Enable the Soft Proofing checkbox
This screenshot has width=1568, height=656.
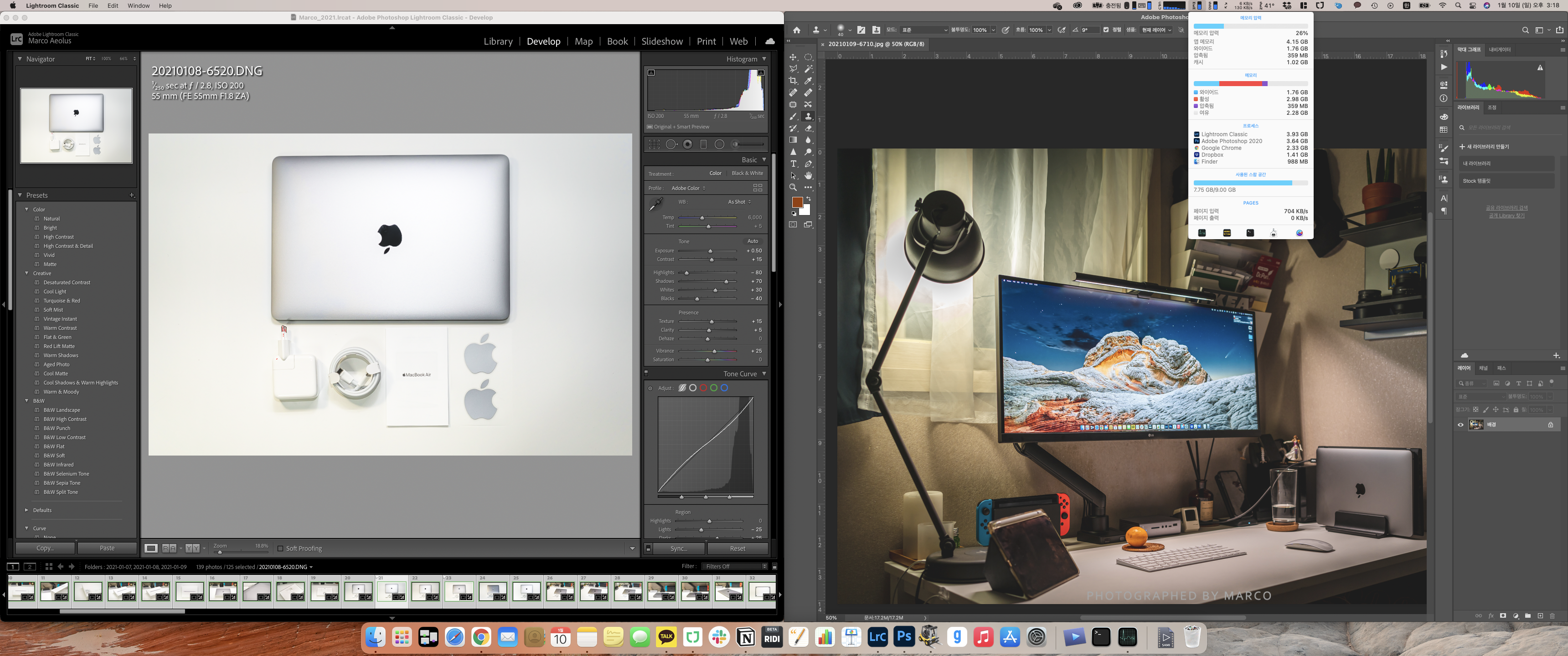click(281, 548)
